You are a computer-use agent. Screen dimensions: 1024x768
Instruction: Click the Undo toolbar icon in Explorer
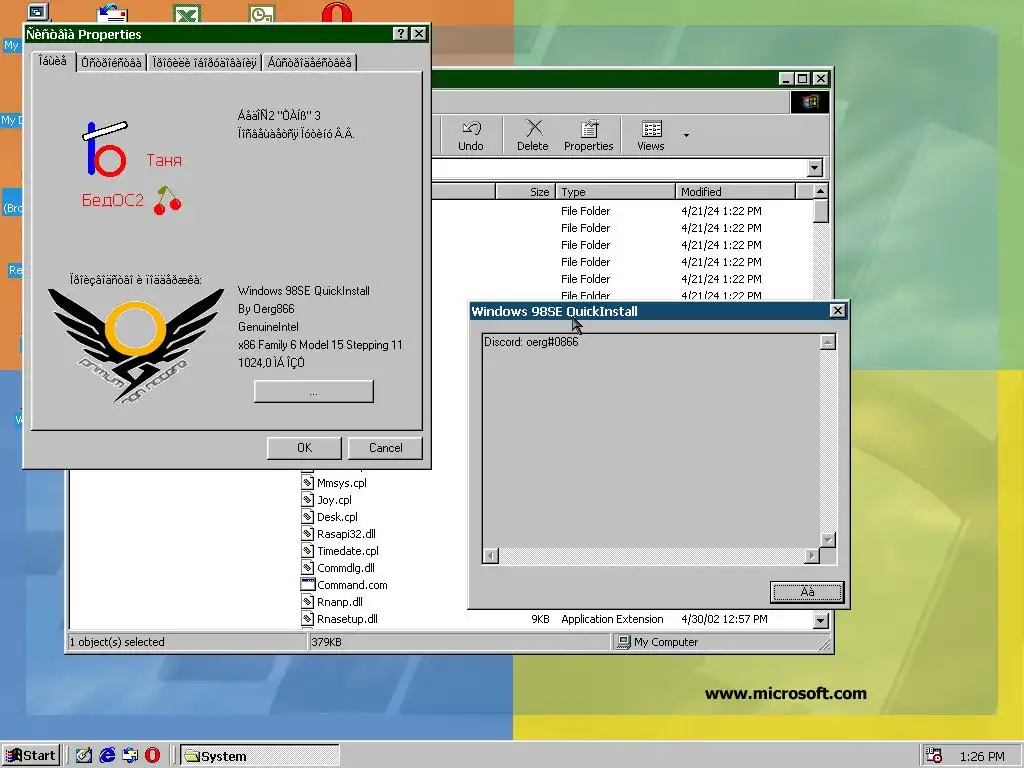[x=471, y=135]
